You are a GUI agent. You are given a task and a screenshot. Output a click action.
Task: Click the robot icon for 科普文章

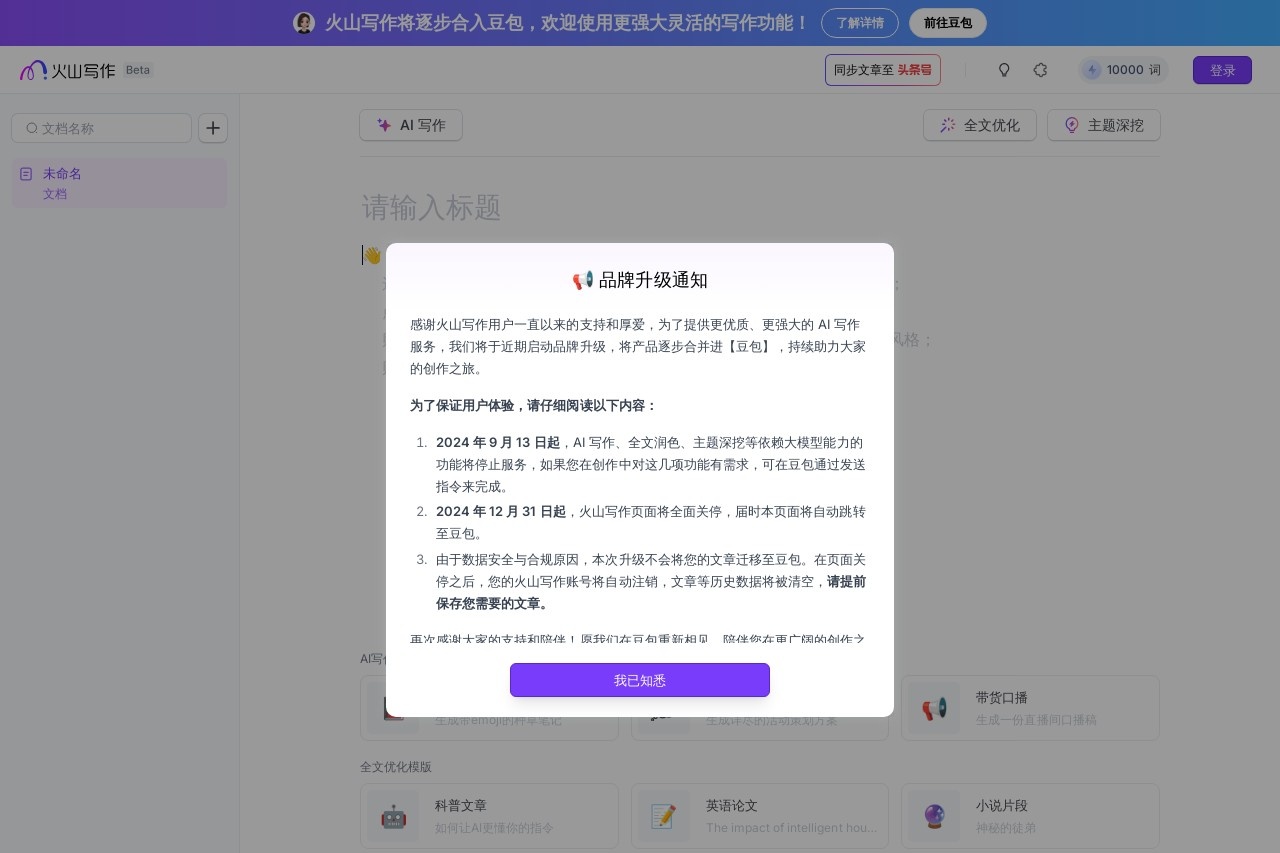tap(393, 816)
